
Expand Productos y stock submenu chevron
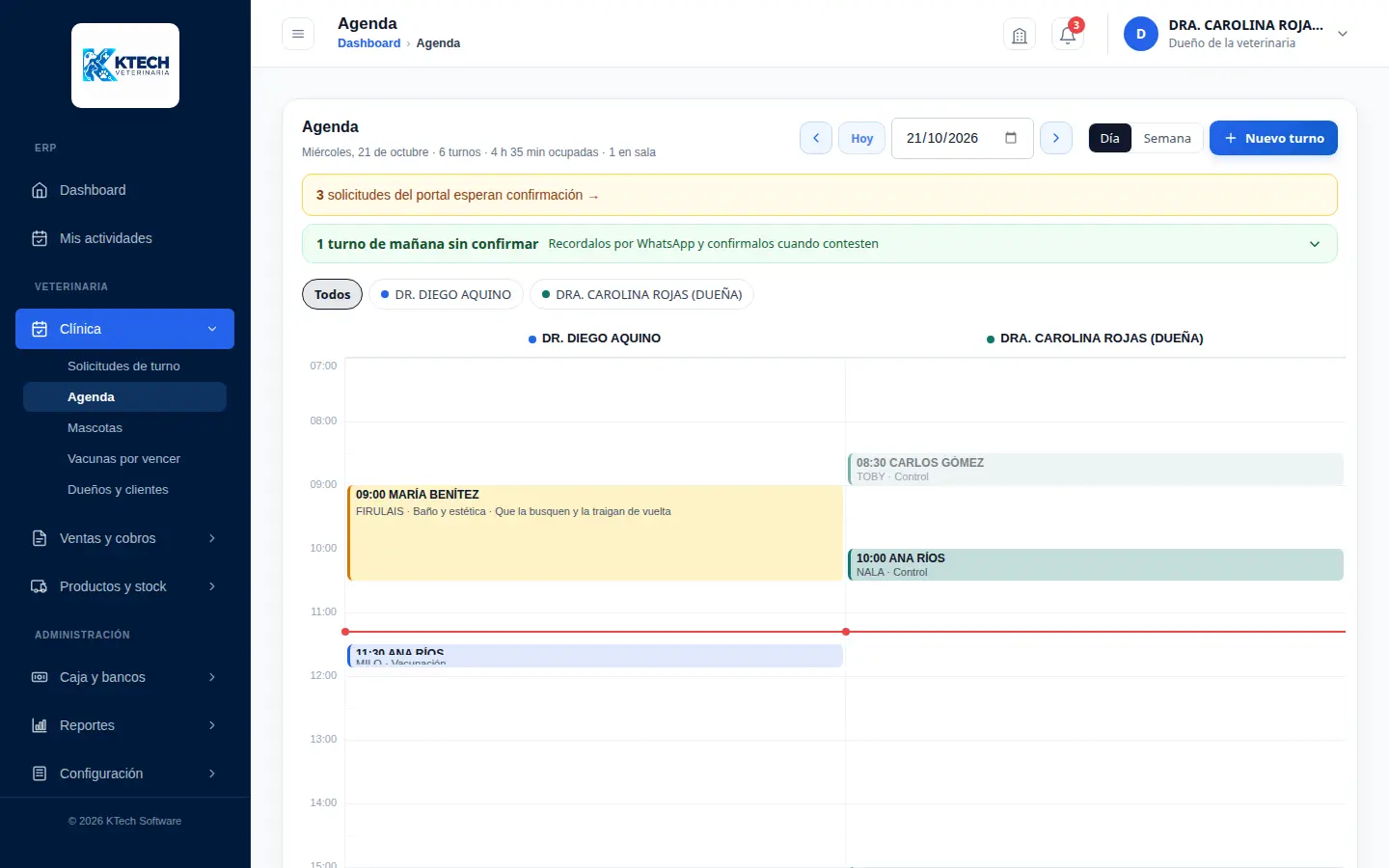pos(212,586)
